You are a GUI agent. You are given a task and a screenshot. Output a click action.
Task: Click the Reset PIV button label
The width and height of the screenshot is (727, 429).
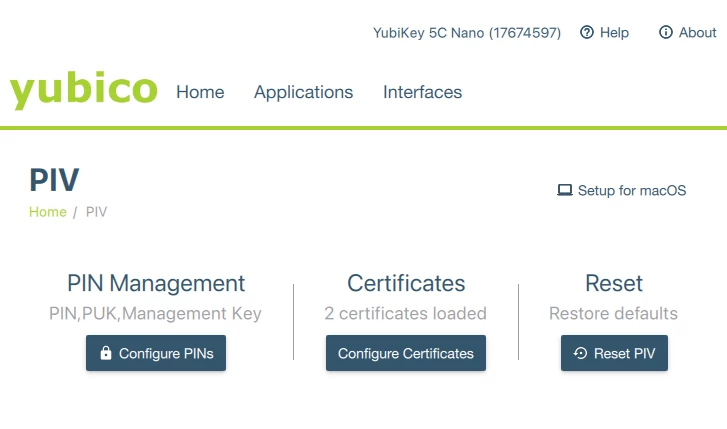click(625, 353)
